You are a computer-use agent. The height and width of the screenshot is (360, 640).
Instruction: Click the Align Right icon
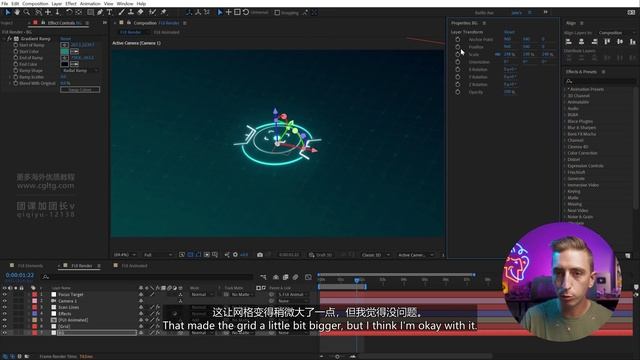click(x=594, y=42)
